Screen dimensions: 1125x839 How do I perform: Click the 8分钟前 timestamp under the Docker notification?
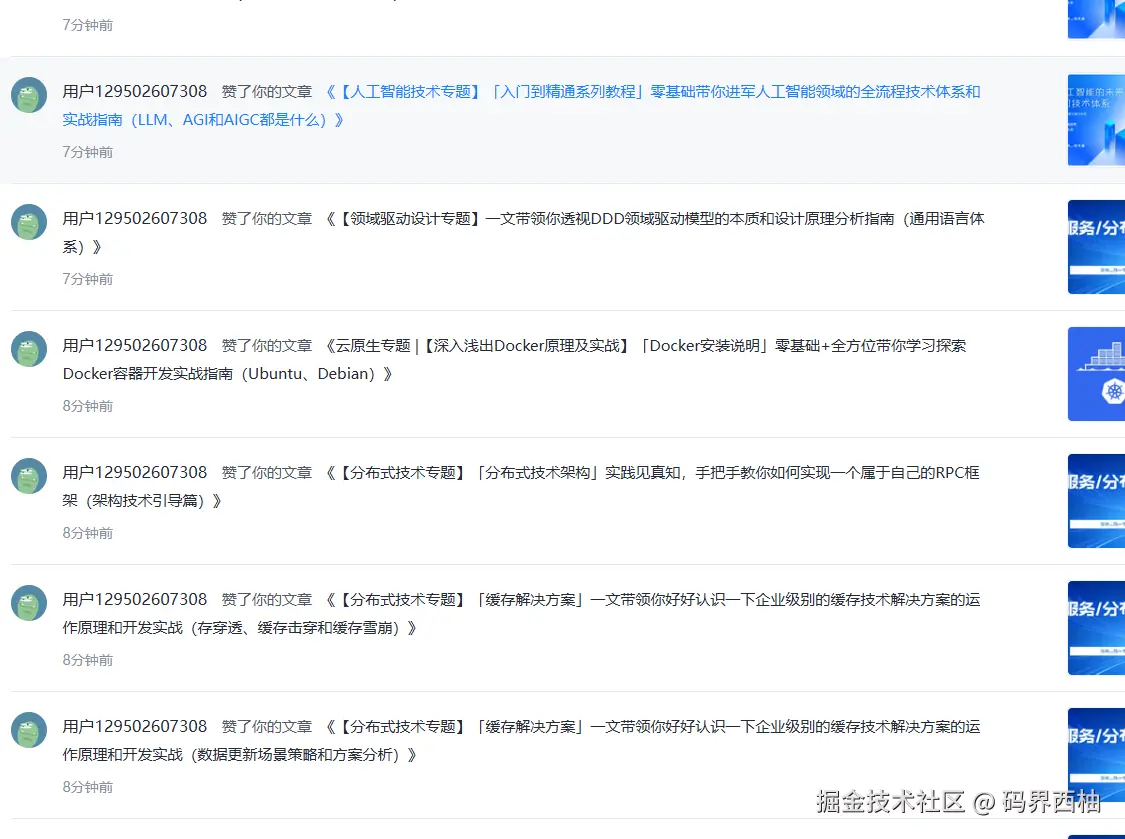[87, 406]
